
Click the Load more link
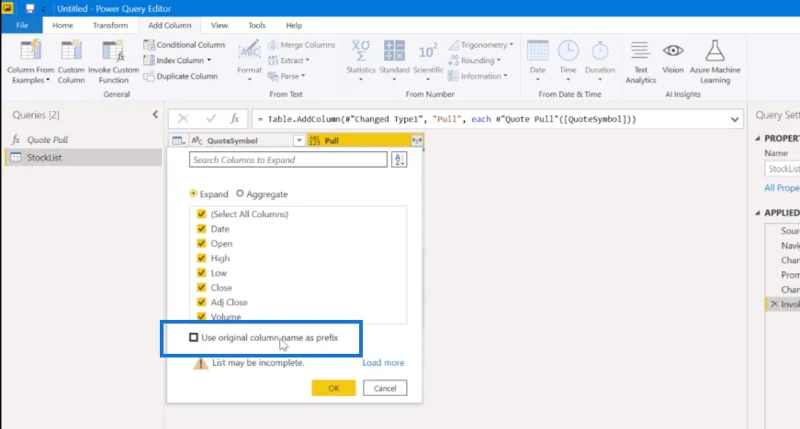tap(383, 363)
